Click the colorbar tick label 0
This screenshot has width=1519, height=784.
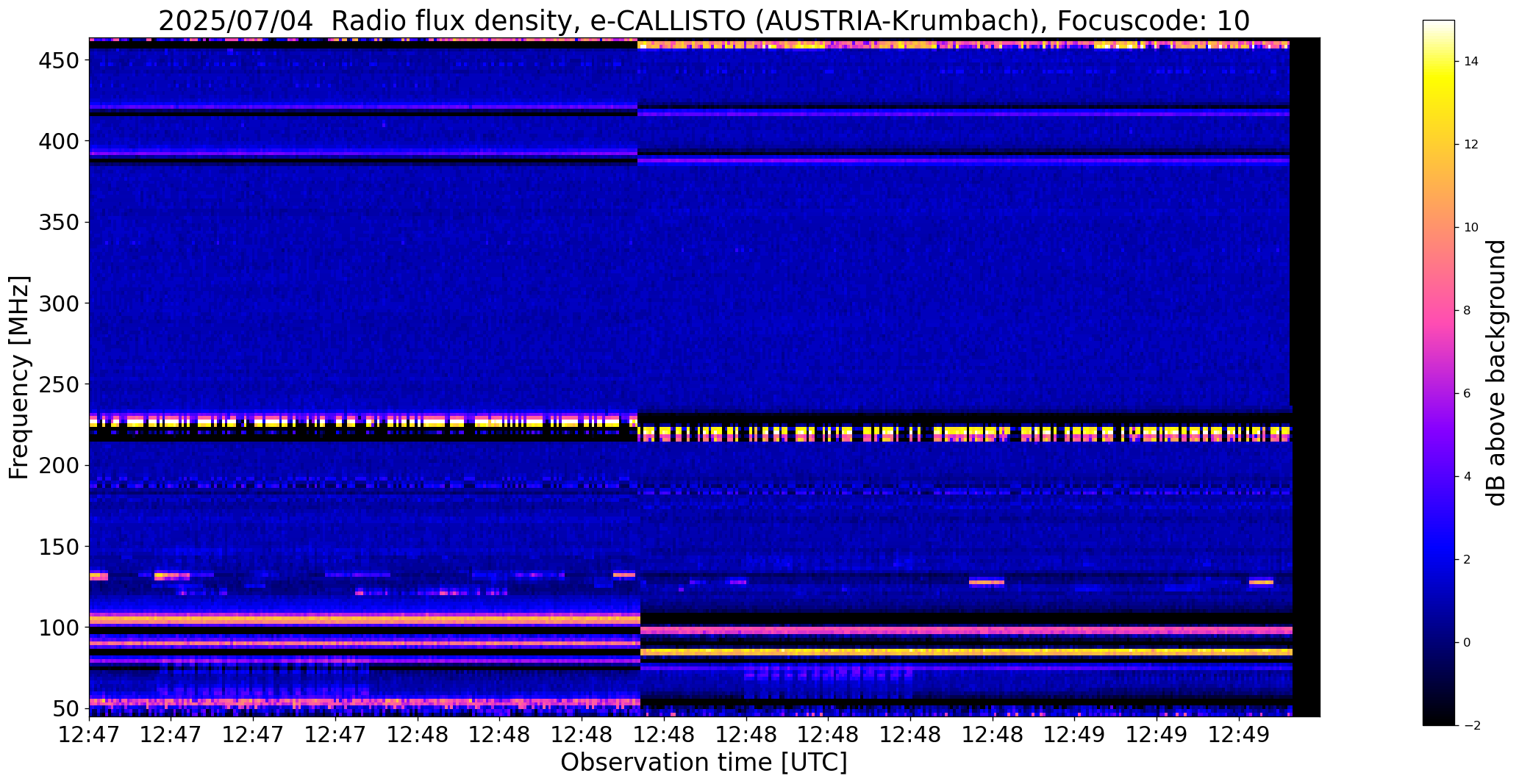[1467, 643]
